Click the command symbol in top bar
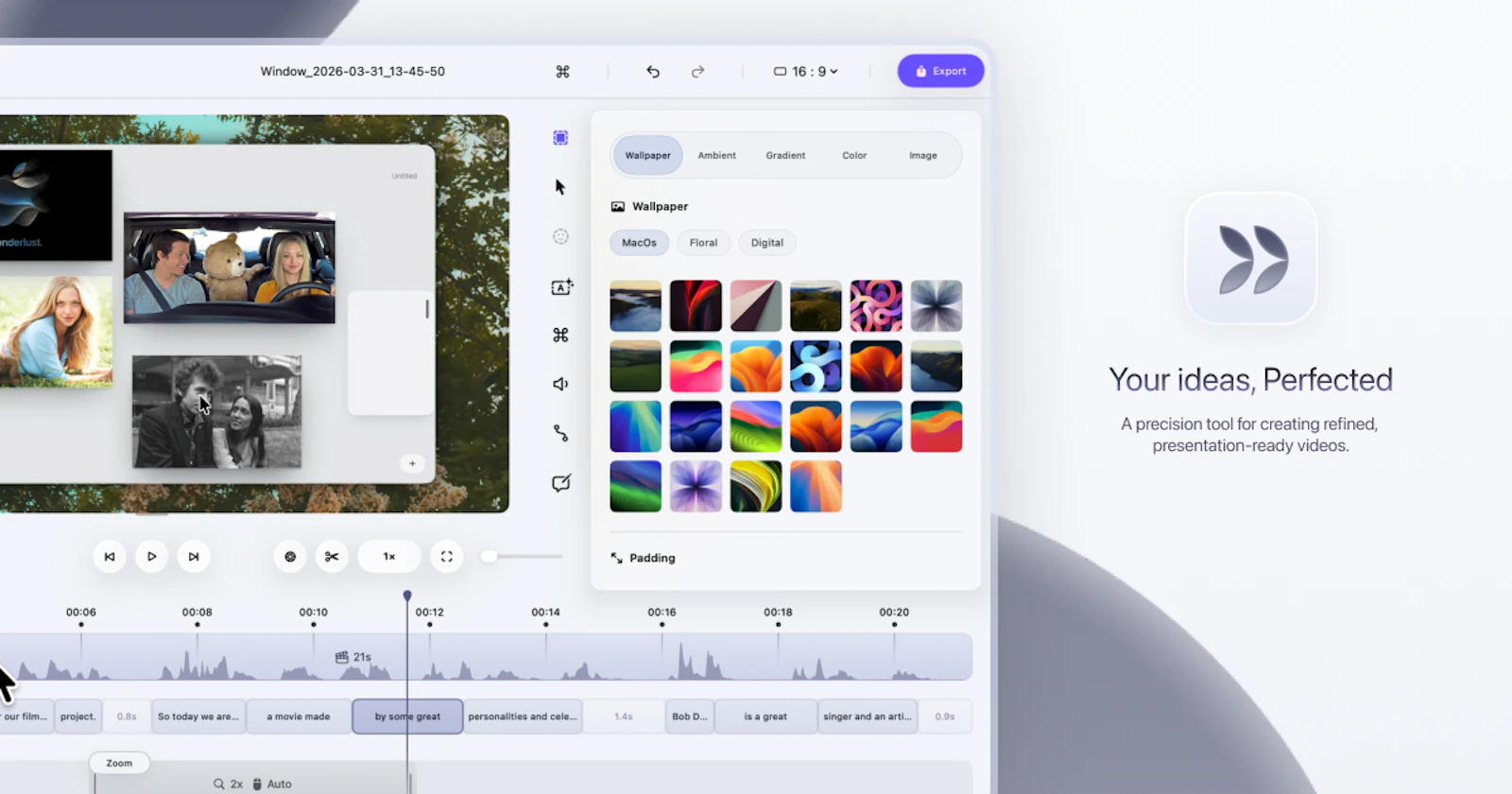The height and width of the screenshot is (794, 1512). [562, 72]
